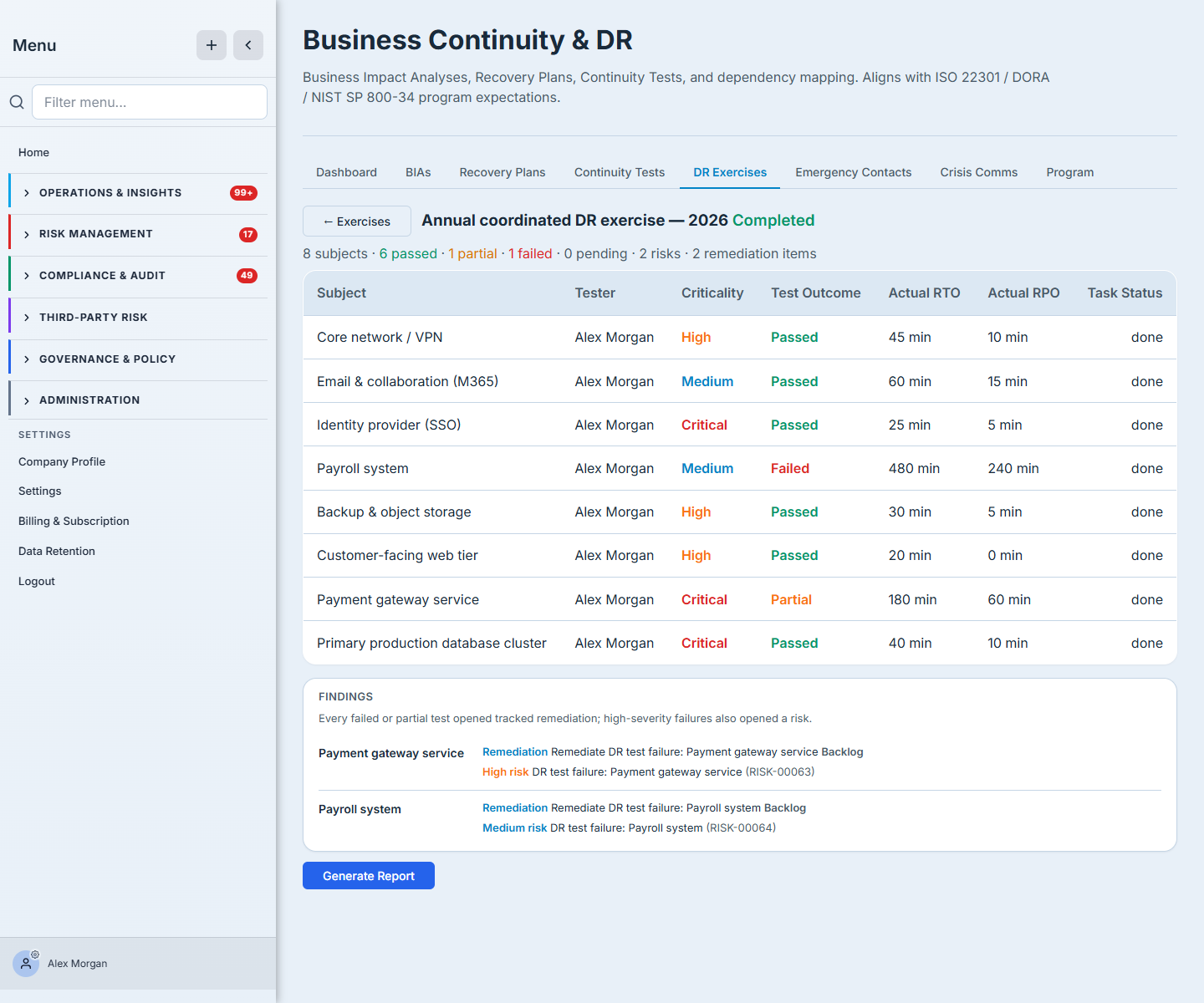The image size is (1204, 1003).
Task: Click the search magnifier icon in the sidebar
Action: (x=17, y=102)
